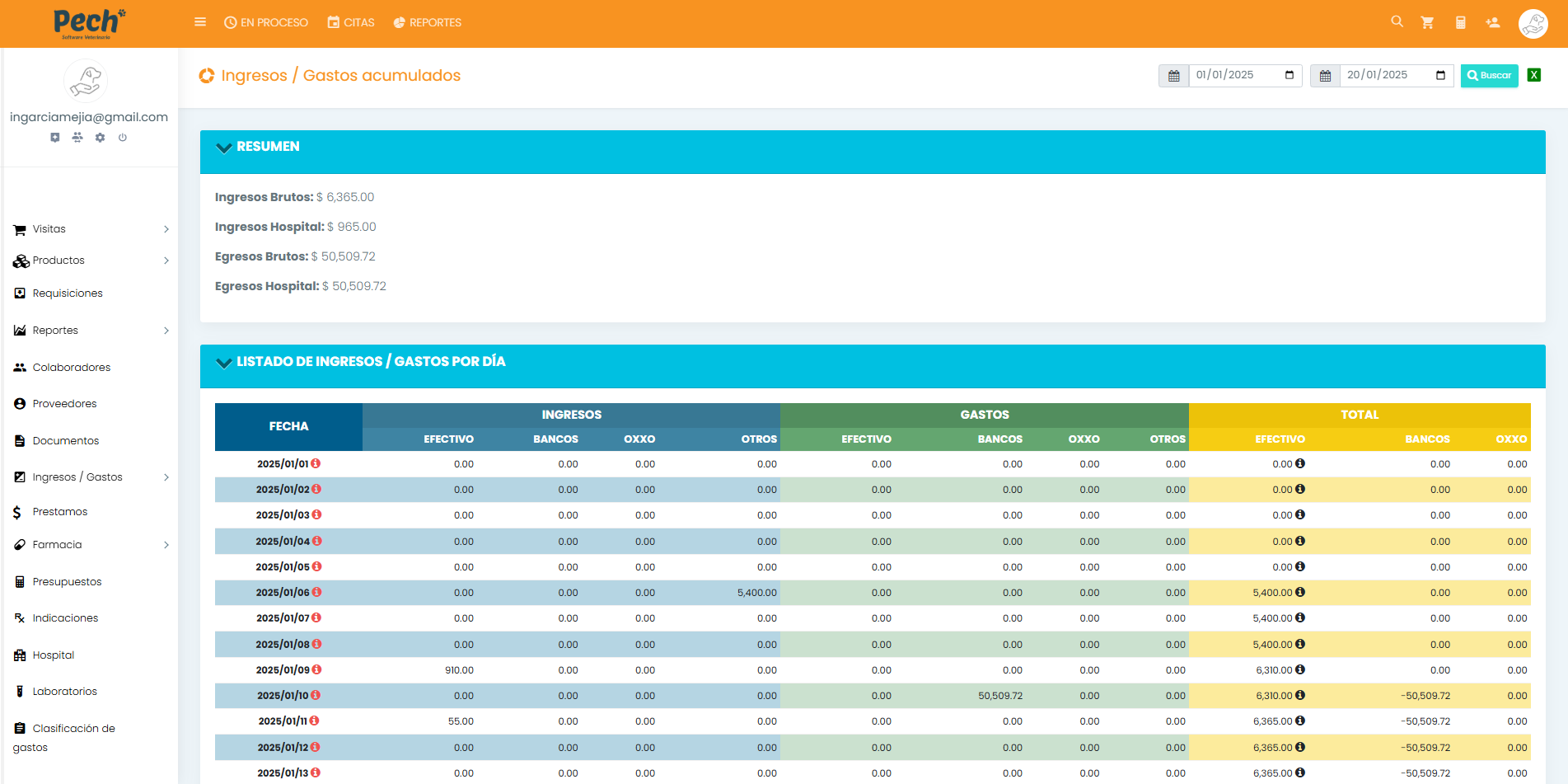1568x784 pixels.
Task: Click the shopping cart icon in top bar
Action: pyautogui.click(x=1427, y=23)
